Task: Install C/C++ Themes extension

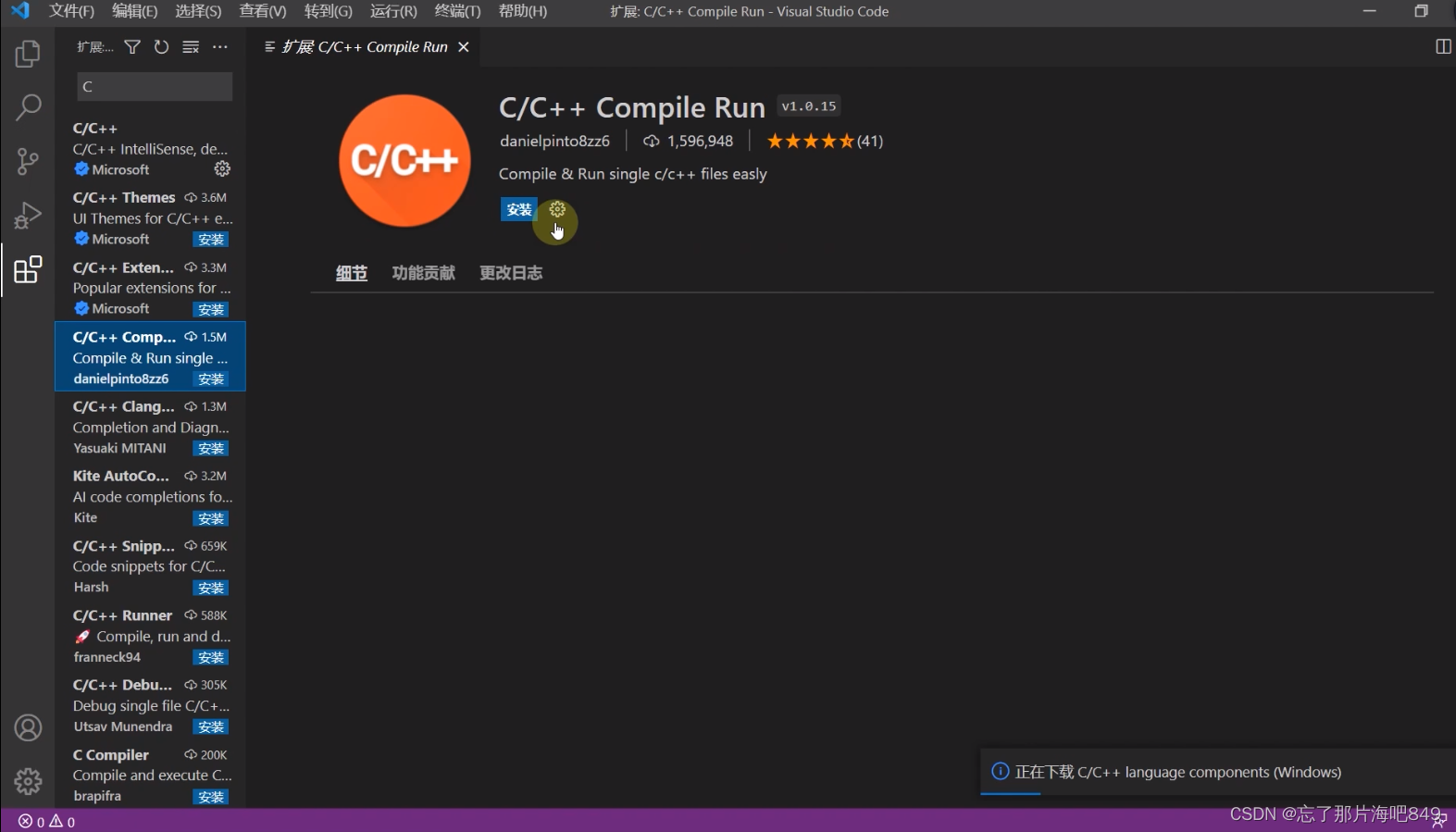Action: click(x=211, y=240)
